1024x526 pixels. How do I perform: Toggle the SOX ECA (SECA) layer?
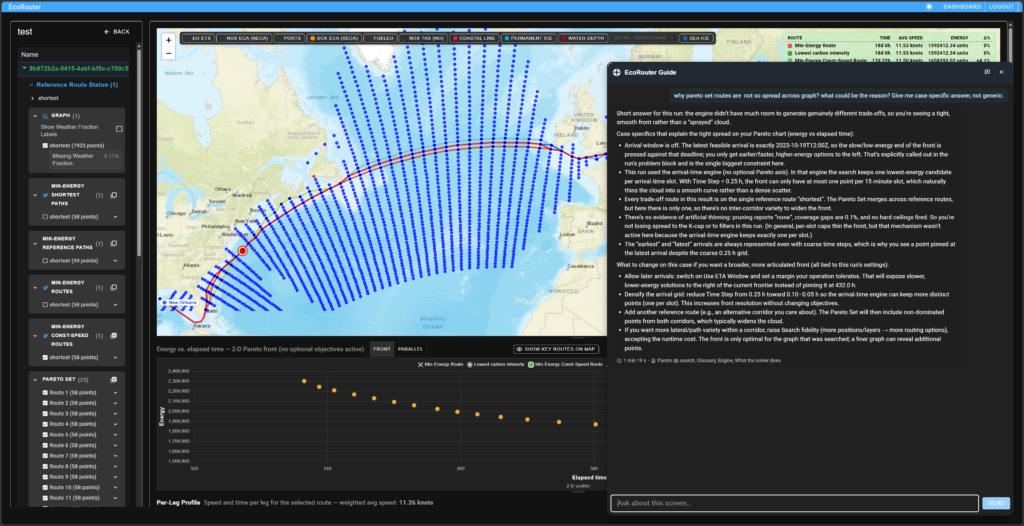point(334,39)
